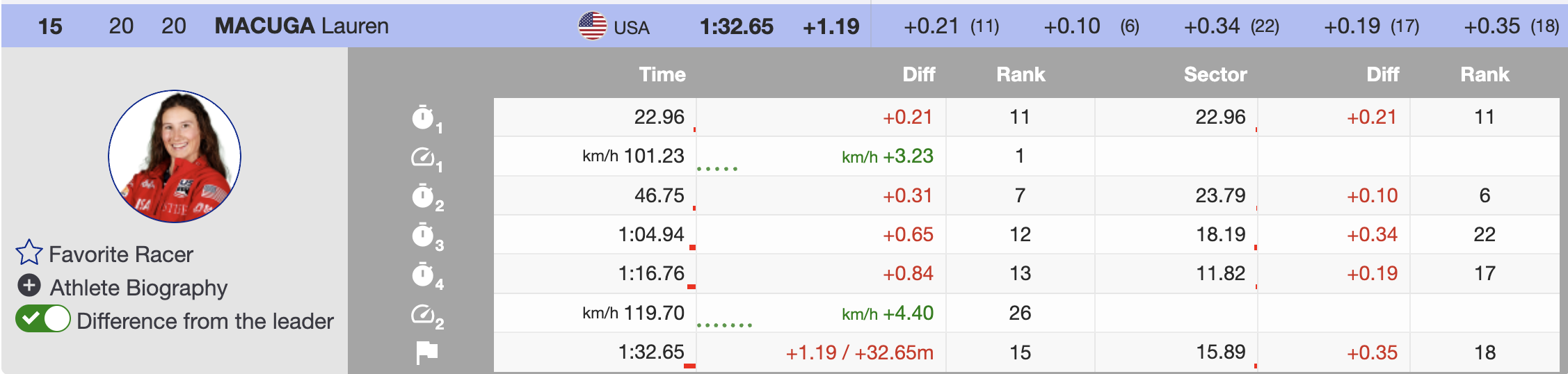1568x374 pixels.
Task: Click the finish time 1:32.65 in header row
Action: [x=736, y=26]
